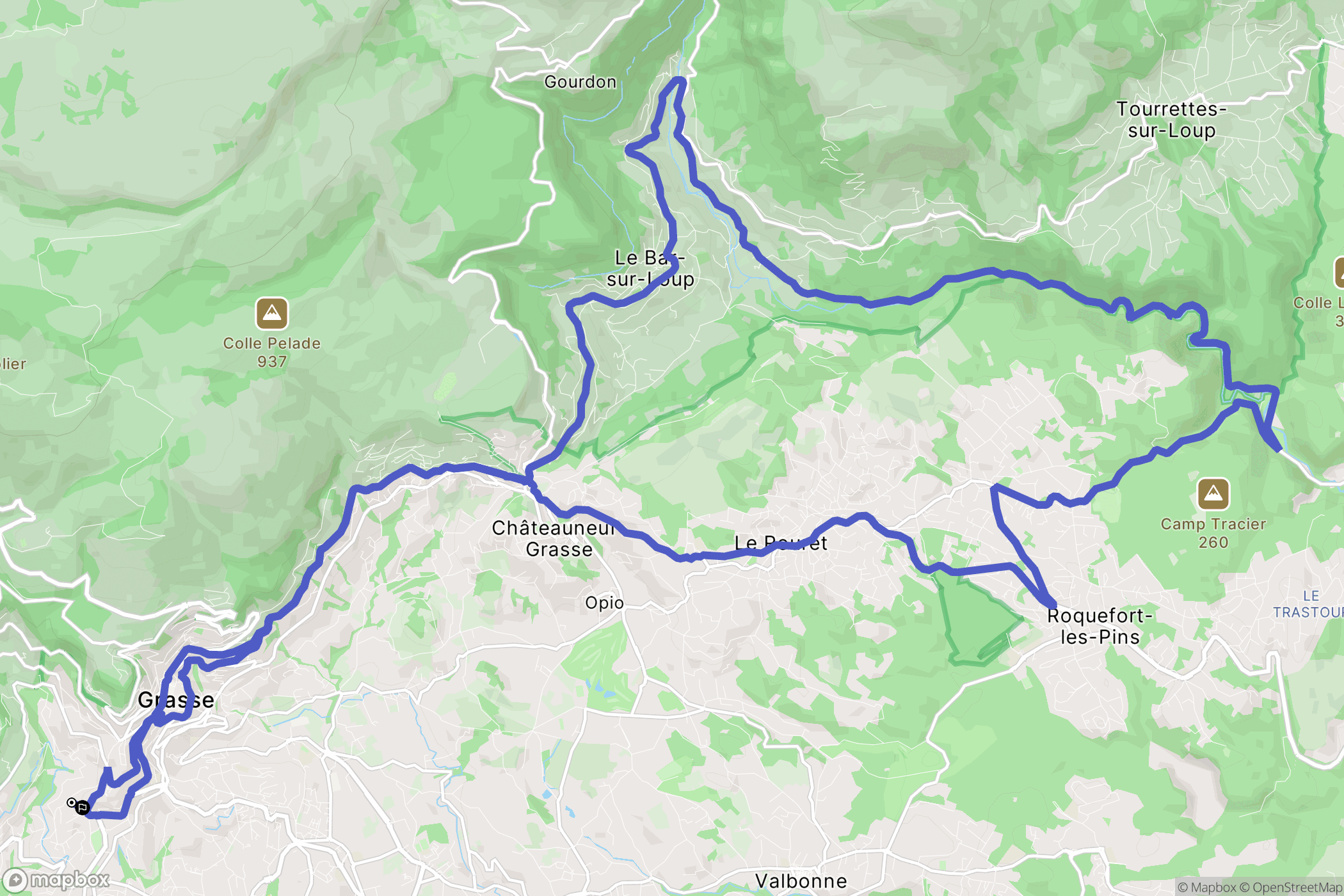
Task: Click the LE TRASTOUR area label
Action: point(1308,604)
